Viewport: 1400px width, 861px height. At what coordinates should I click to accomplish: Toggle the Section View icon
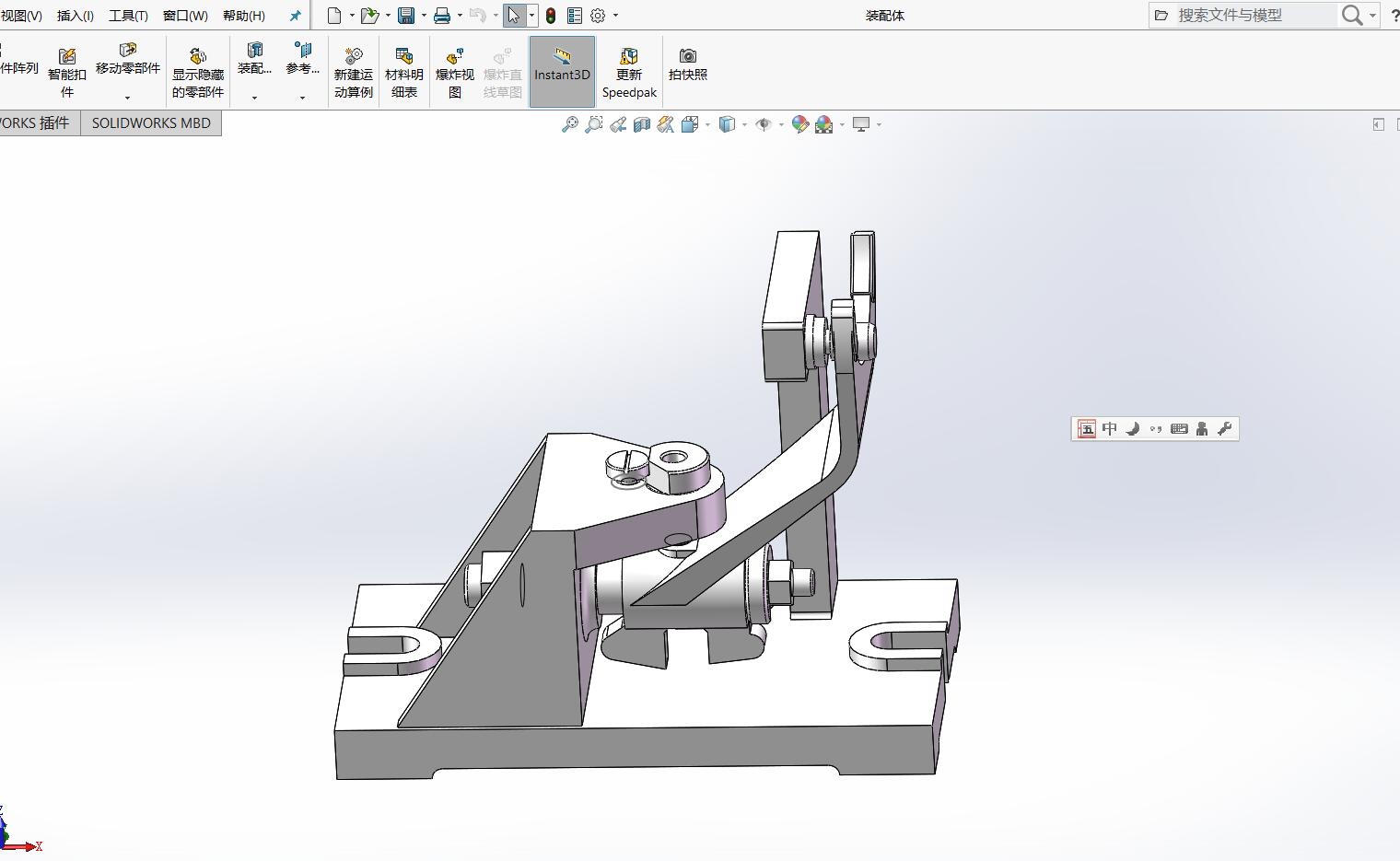coord(642,124)
